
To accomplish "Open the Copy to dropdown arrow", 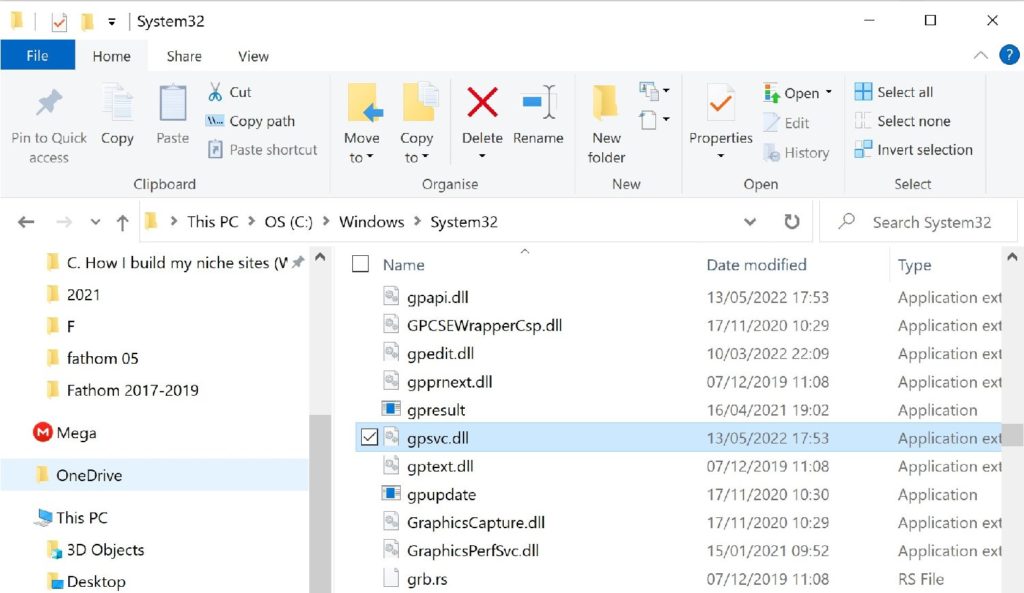I will [425, 157].
